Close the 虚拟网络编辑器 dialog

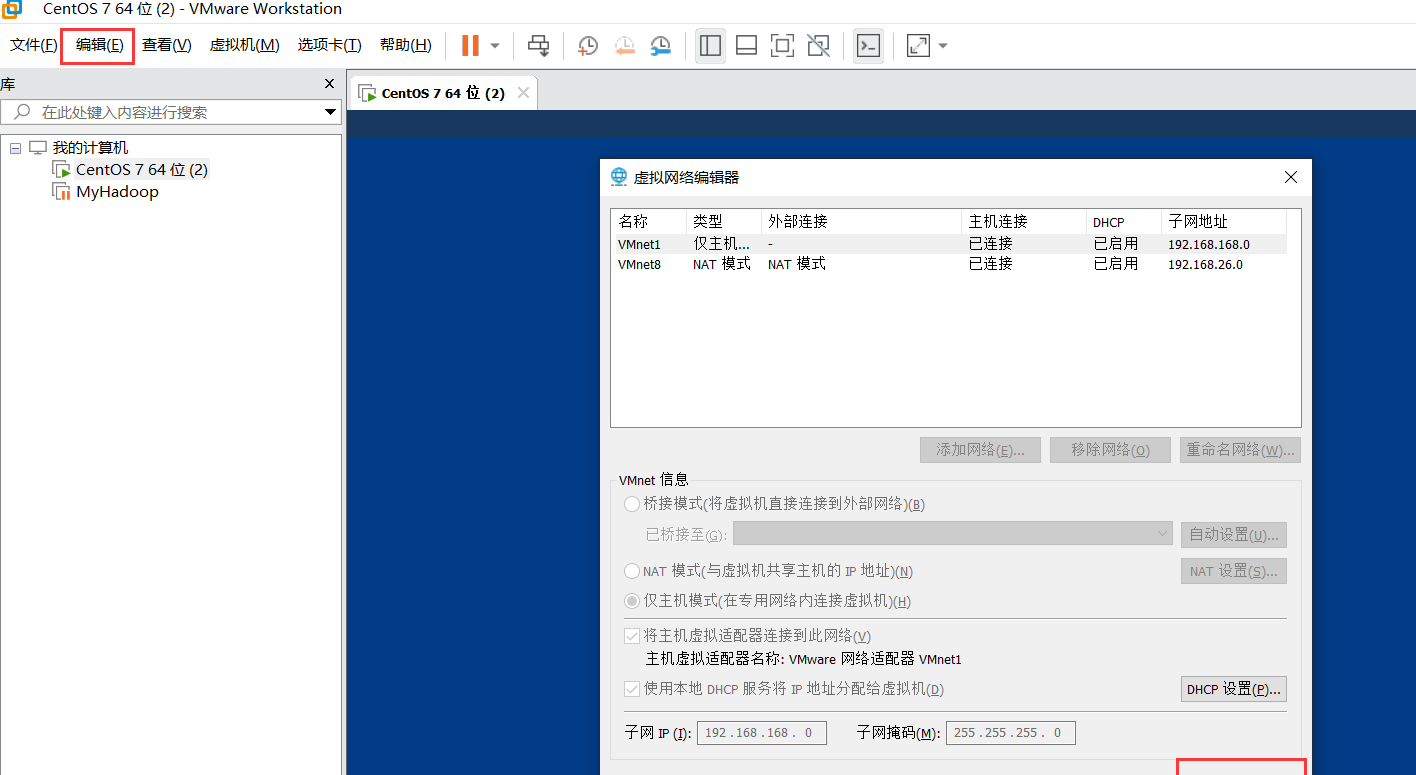pyautogui.click(x=1291, y=177)
